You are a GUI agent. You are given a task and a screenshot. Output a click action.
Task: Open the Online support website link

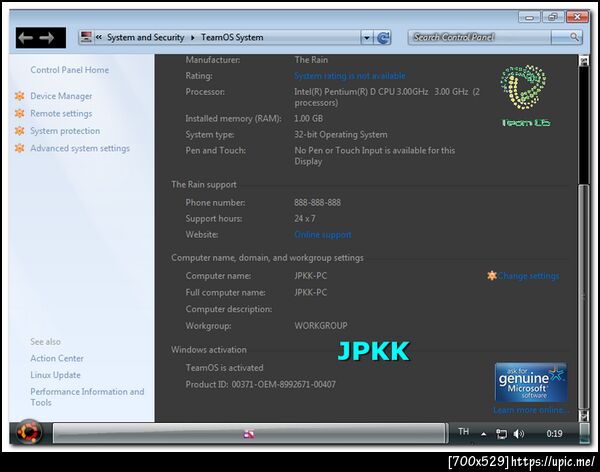point(323,235)
